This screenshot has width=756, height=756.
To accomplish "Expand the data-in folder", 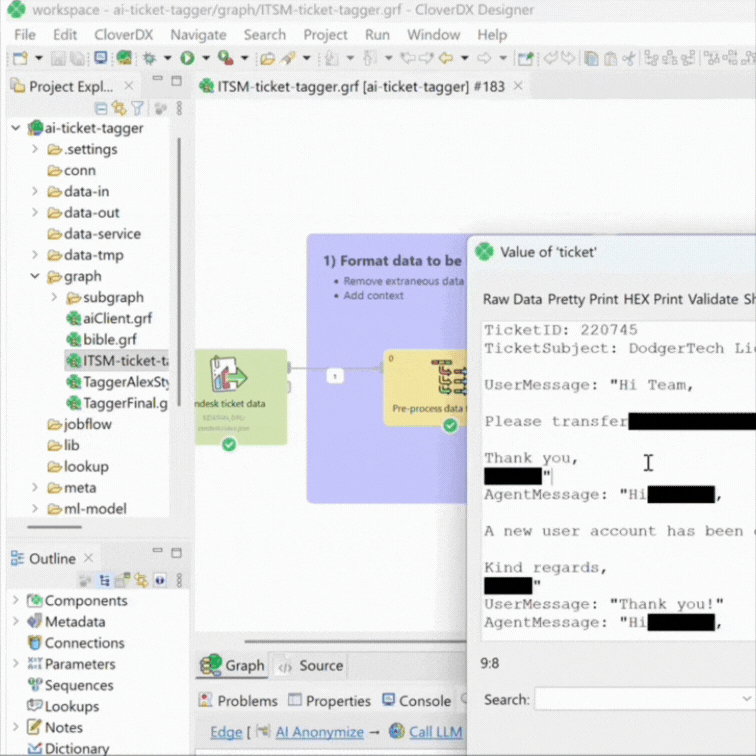I will click(x=35, y=192).
